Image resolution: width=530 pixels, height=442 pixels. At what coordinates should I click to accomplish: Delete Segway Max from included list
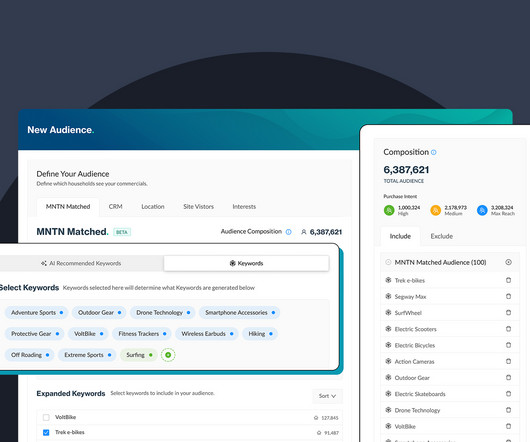click(x=508, y=296)
